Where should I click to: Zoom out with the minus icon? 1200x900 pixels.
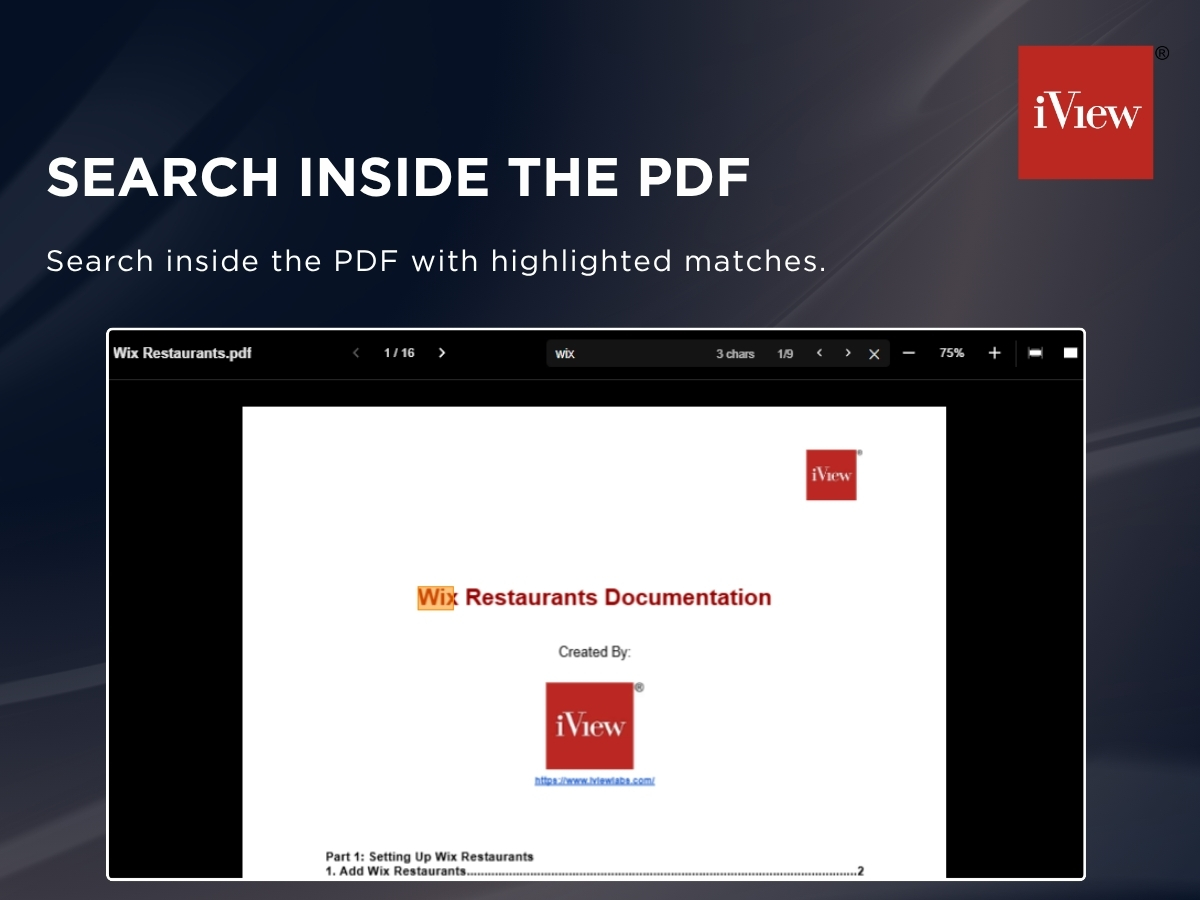[x=908, y=353]
